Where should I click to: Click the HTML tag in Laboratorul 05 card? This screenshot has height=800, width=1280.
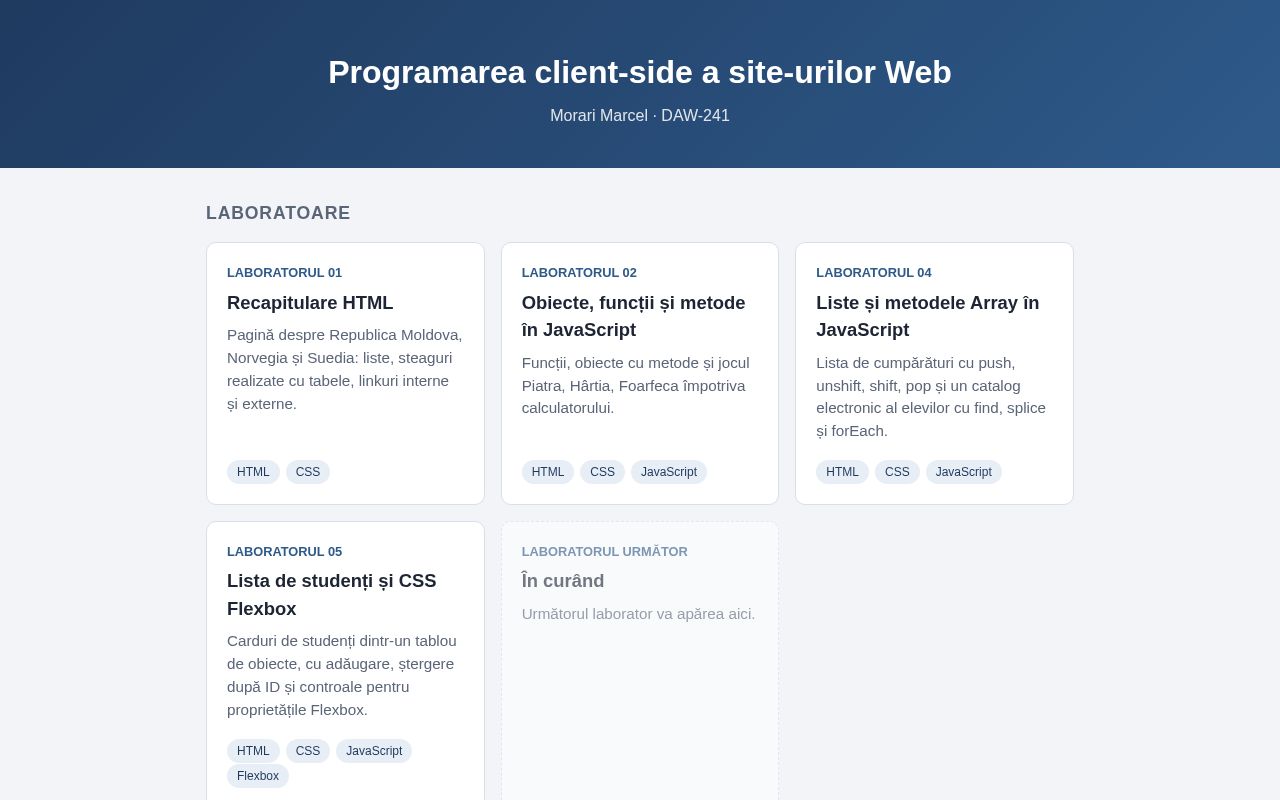[253, 751]
